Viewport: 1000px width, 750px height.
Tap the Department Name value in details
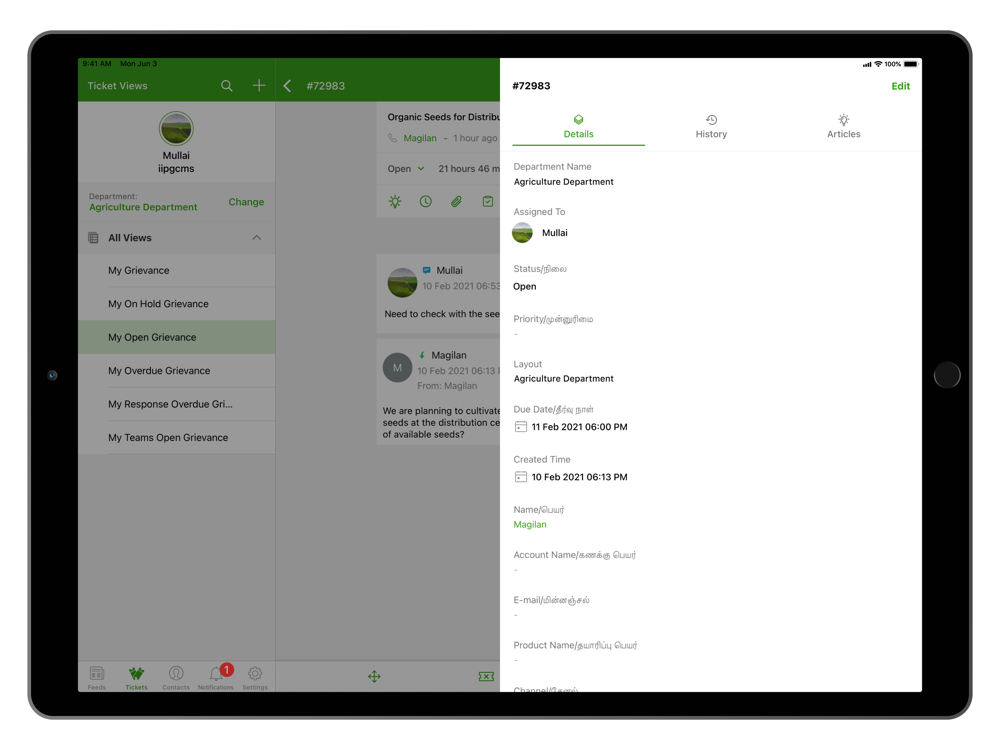tap(564, 182)
